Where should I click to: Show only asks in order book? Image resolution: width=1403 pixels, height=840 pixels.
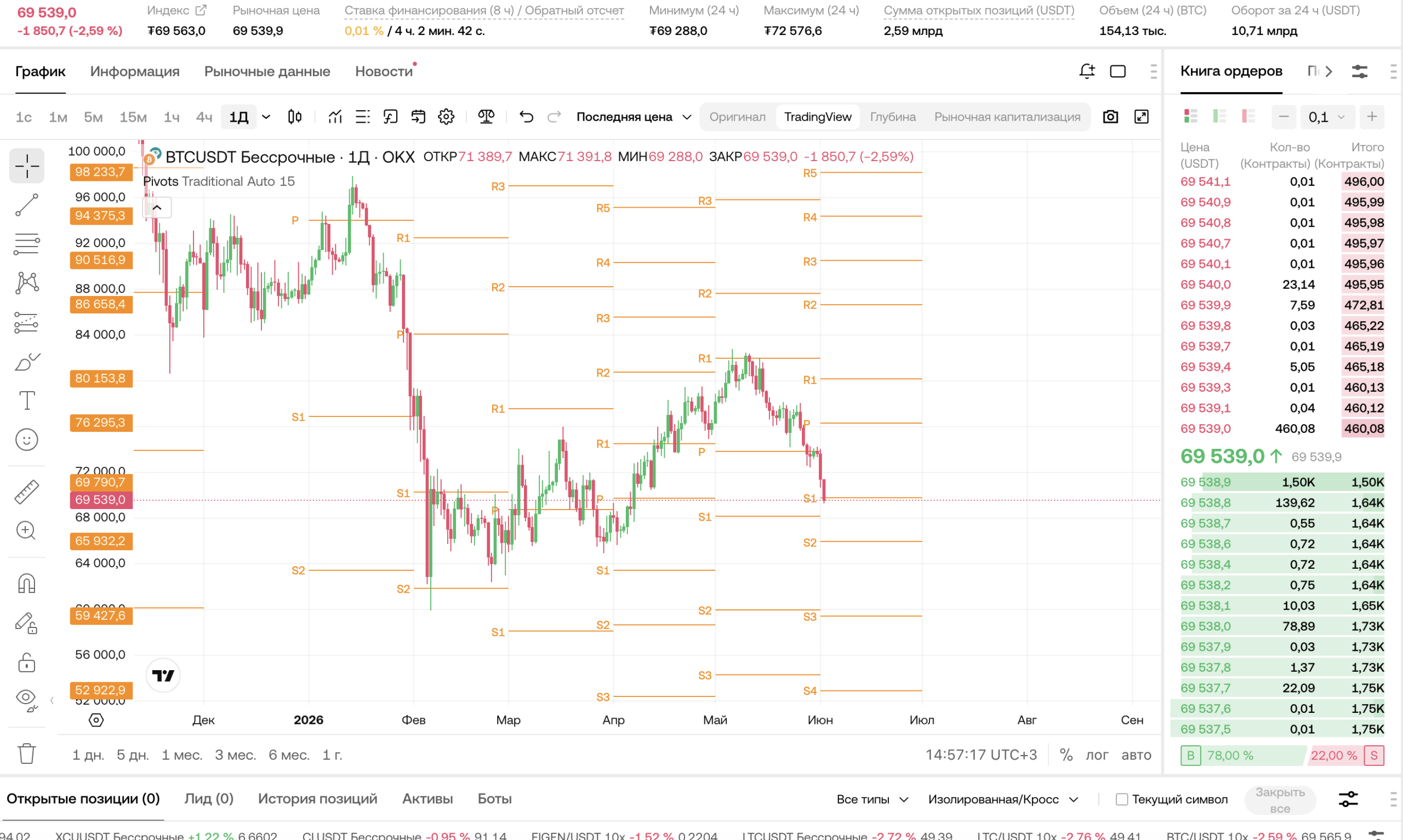(x=1248, y=116)
